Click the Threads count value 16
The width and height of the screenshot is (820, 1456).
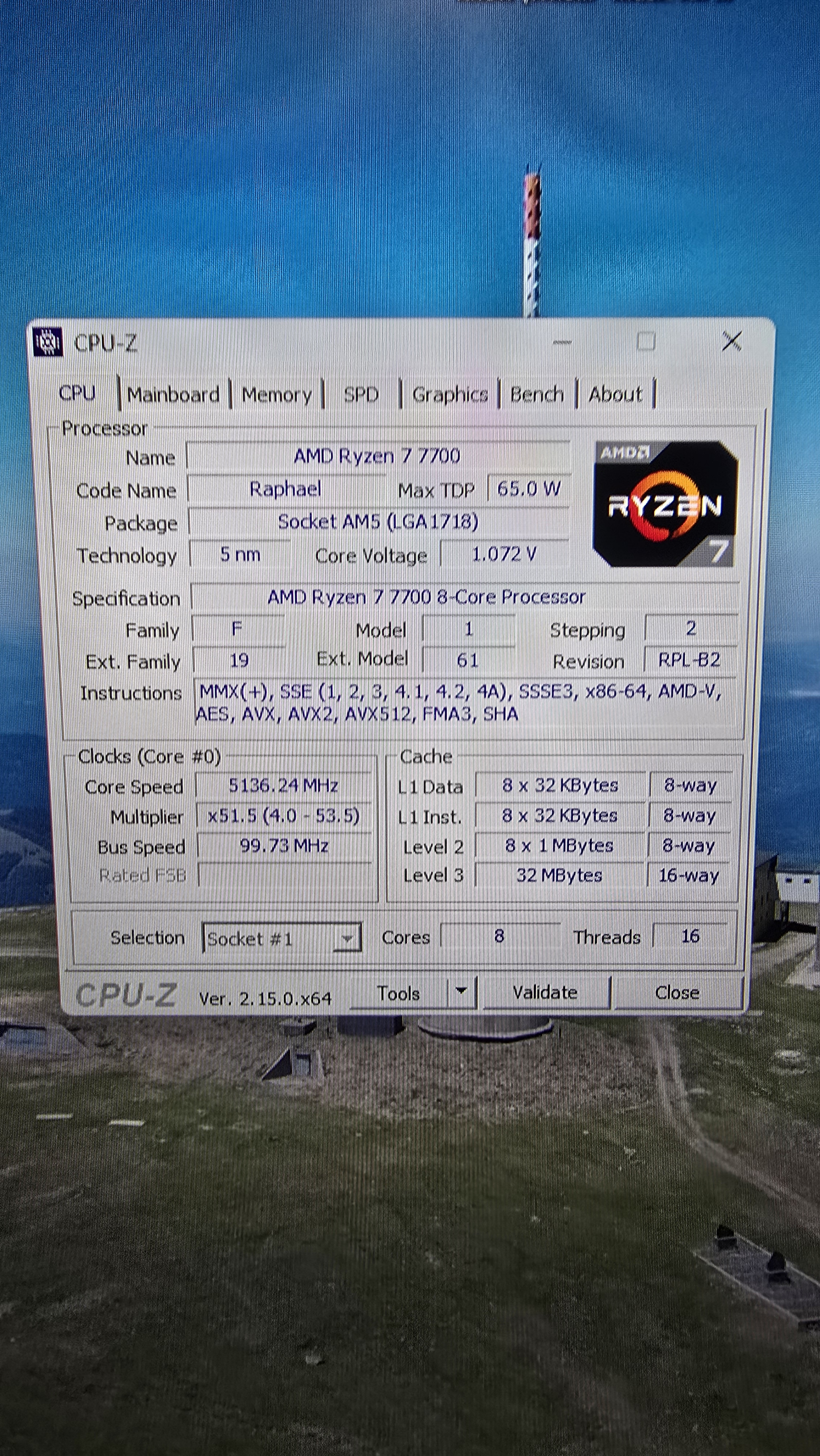[x=690, y=936]
